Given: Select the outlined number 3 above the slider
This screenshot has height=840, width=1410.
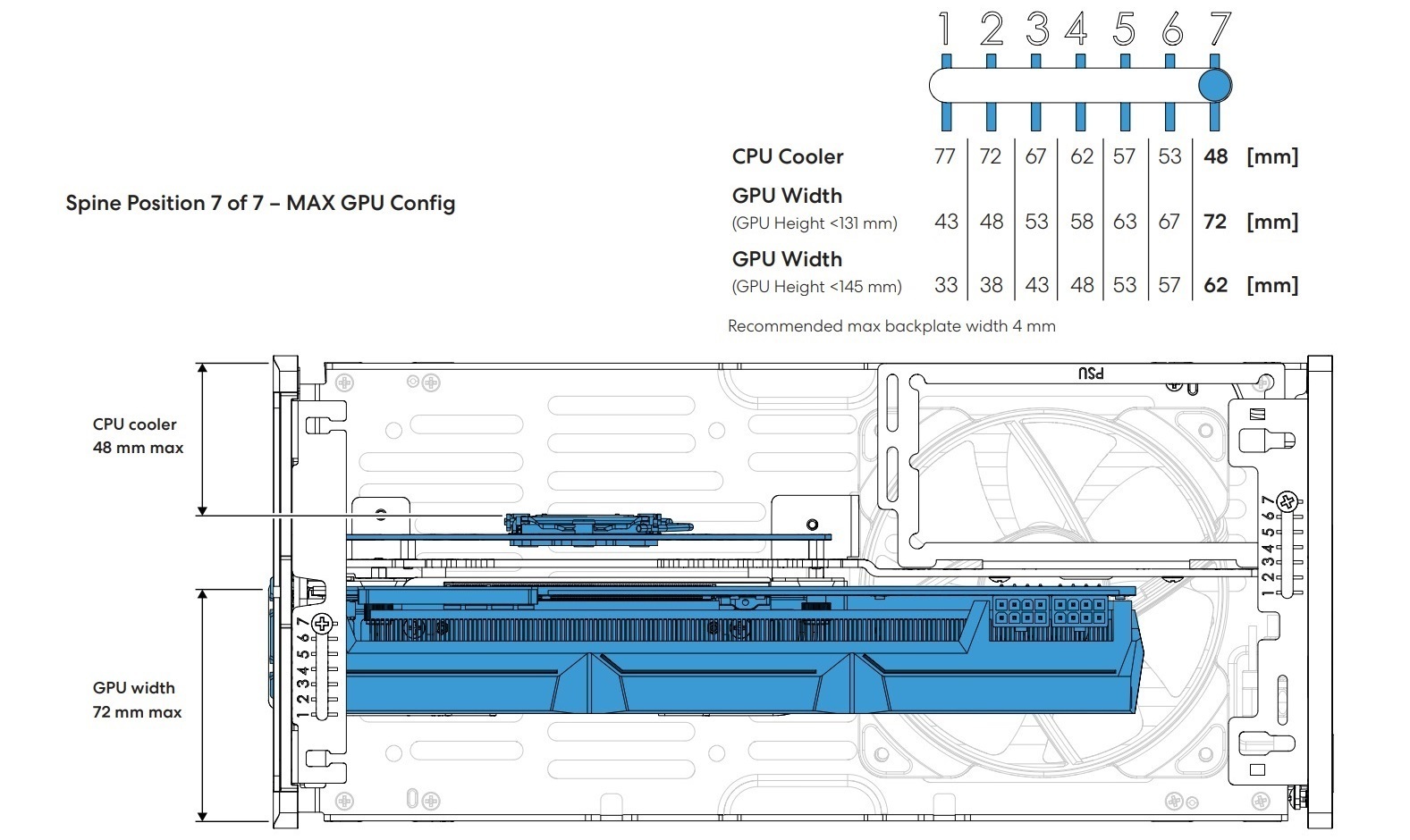Looking at the screenshot, I should click(x=1037, y=29).
